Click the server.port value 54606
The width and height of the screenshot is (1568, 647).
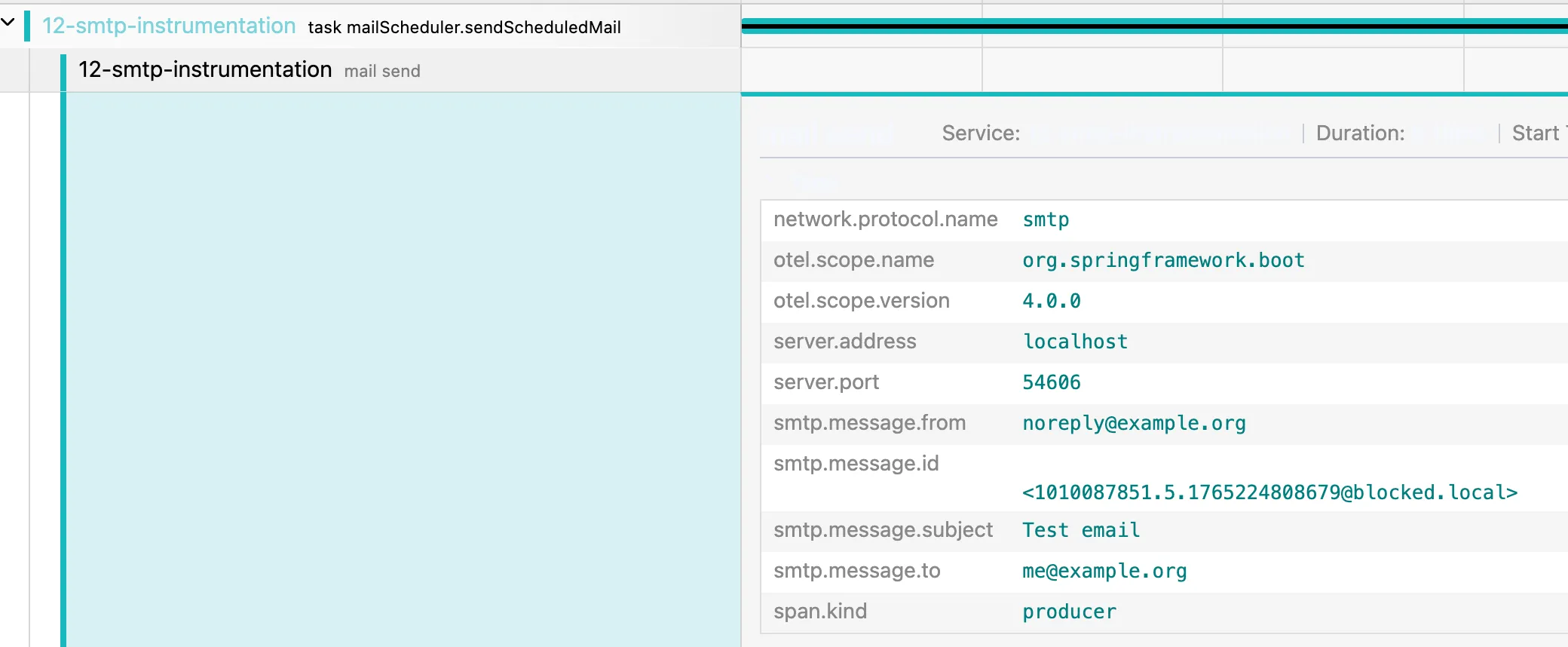click(1051, 382)
